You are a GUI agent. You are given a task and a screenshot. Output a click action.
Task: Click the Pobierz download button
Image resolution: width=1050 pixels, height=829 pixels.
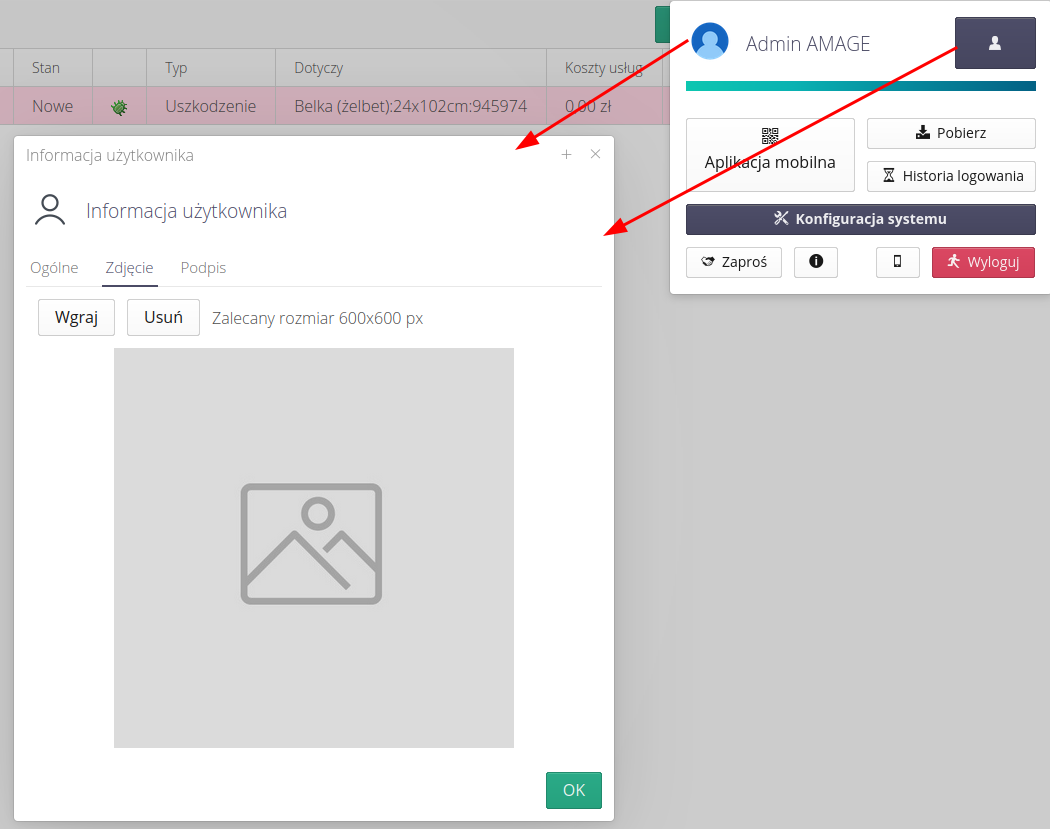pos(950,133)
